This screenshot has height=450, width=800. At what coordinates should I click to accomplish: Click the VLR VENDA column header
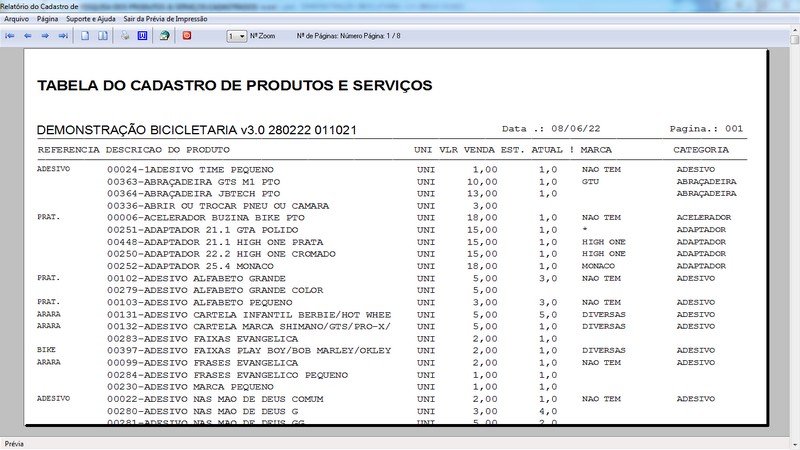point(467,150)
